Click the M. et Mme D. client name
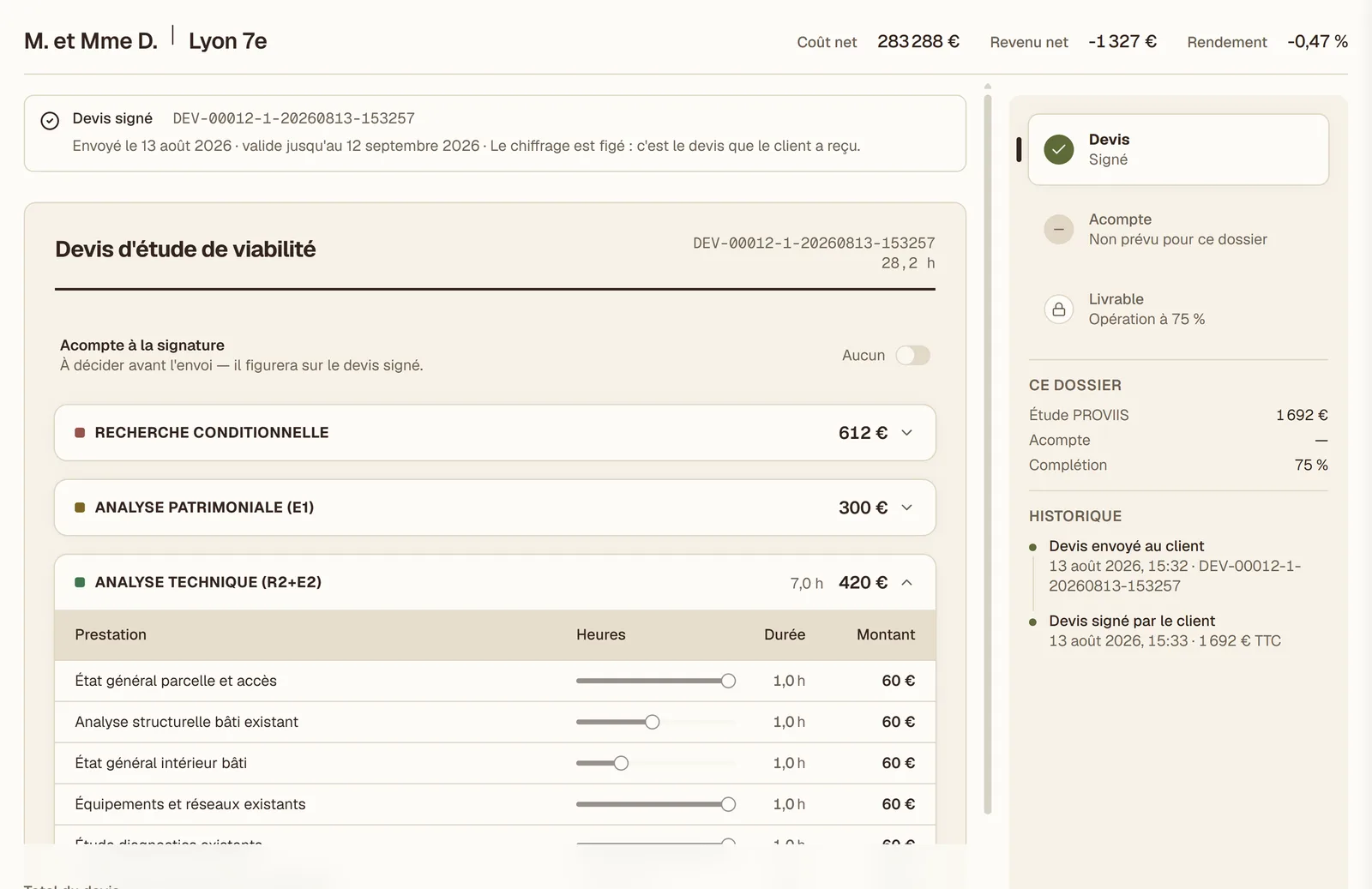This screenshot has height=889, width=1372. 91,41
